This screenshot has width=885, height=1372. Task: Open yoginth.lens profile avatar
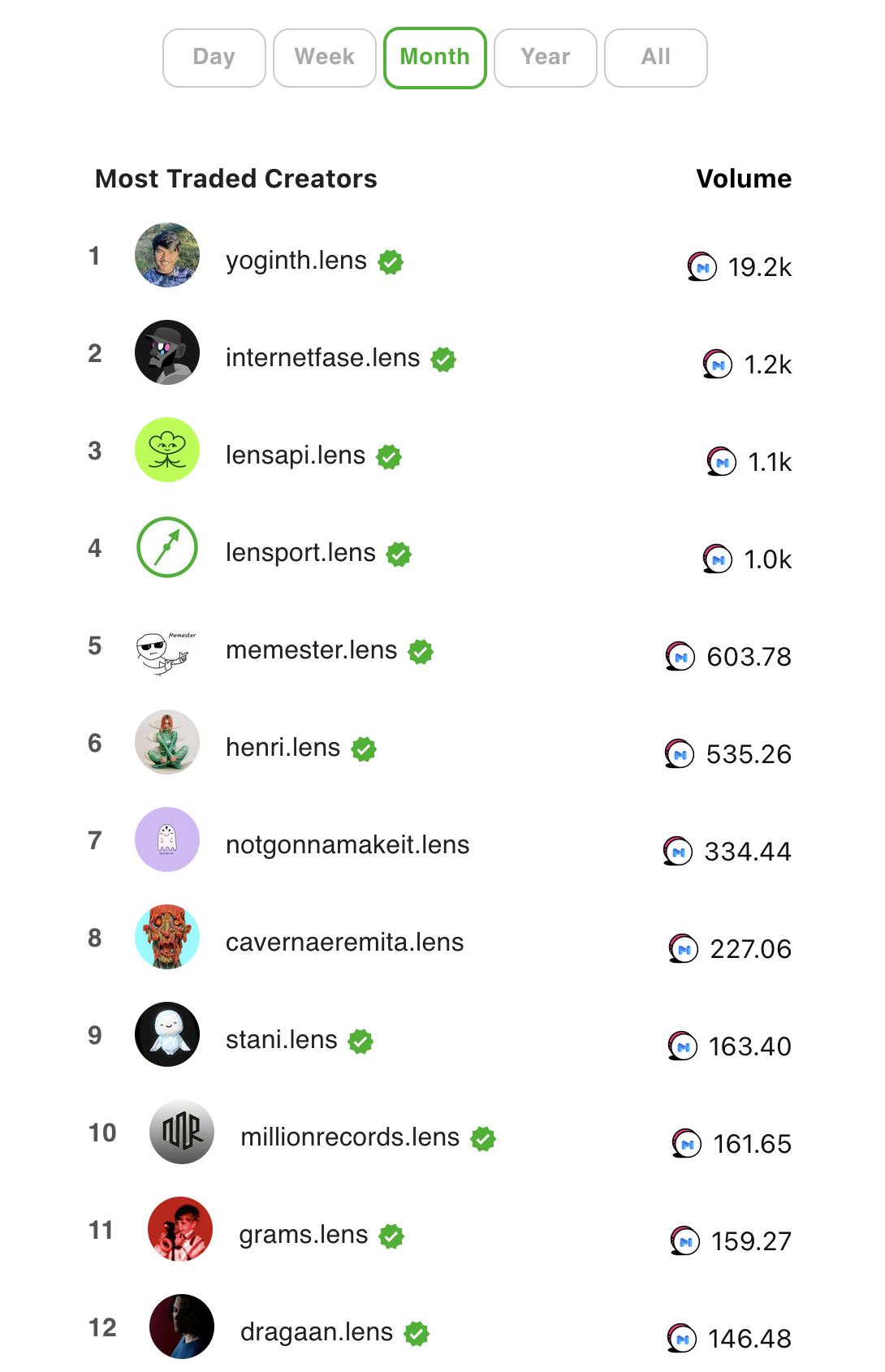[167, 255]
